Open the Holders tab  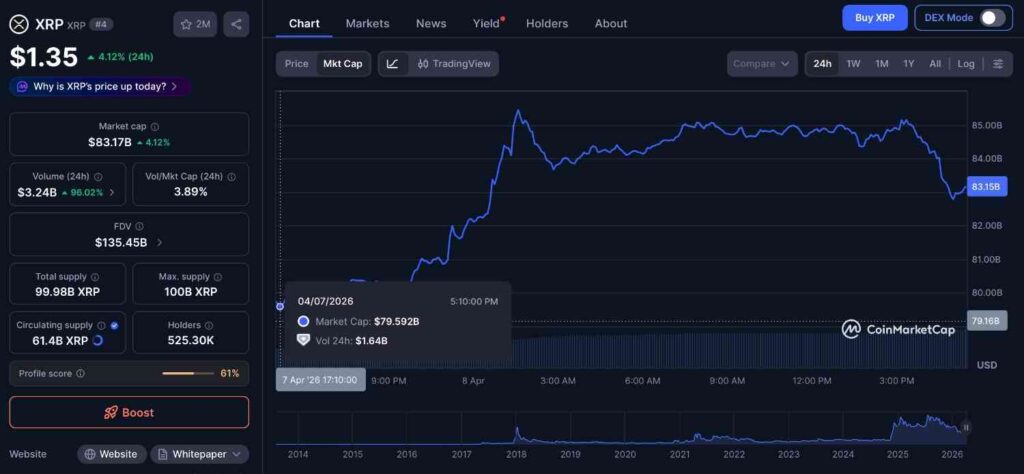546,23
